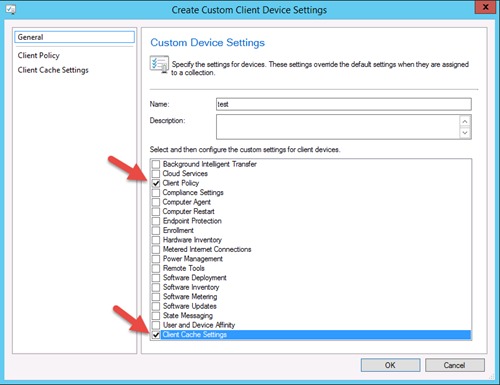Image resolution: width=500 pixels, height=385 pixels.
Task: Click the Cancel button
Action: [x=455, y=365]
